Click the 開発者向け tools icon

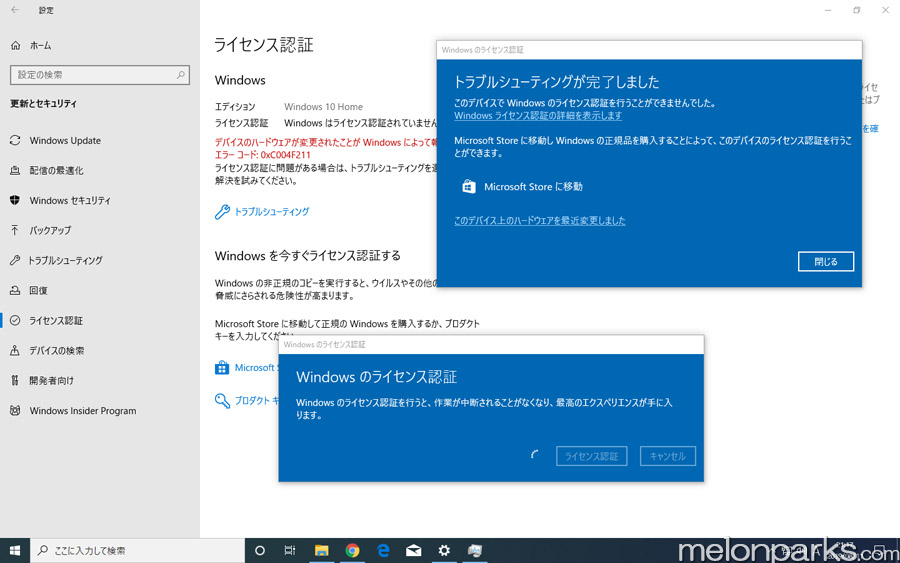point(15,380)
